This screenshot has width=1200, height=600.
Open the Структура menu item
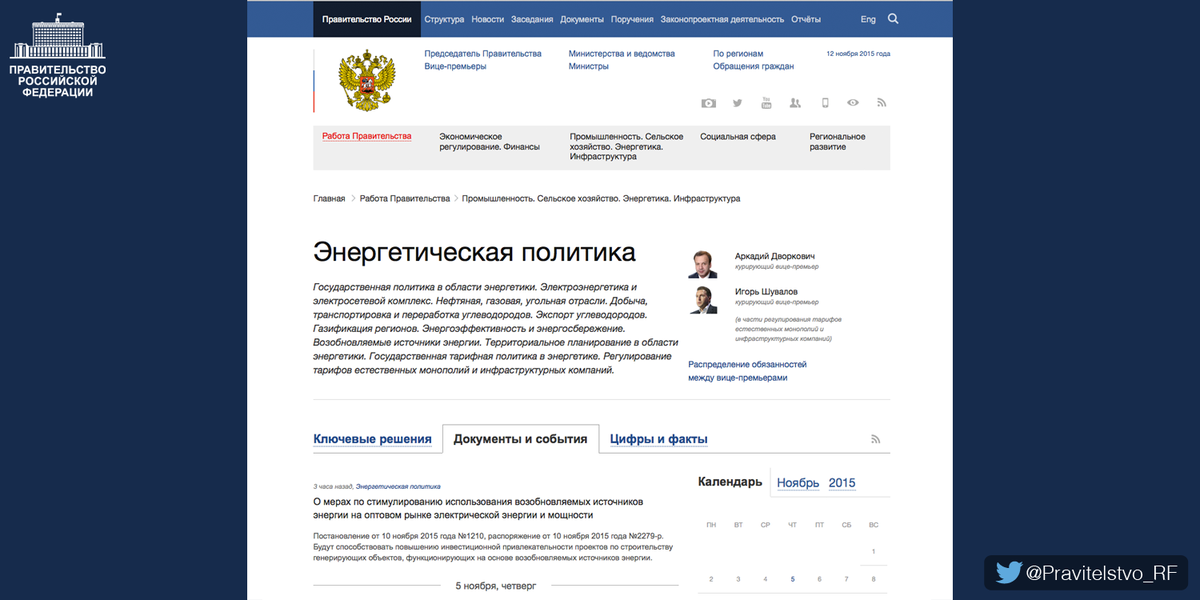click(x=444, y=19)
